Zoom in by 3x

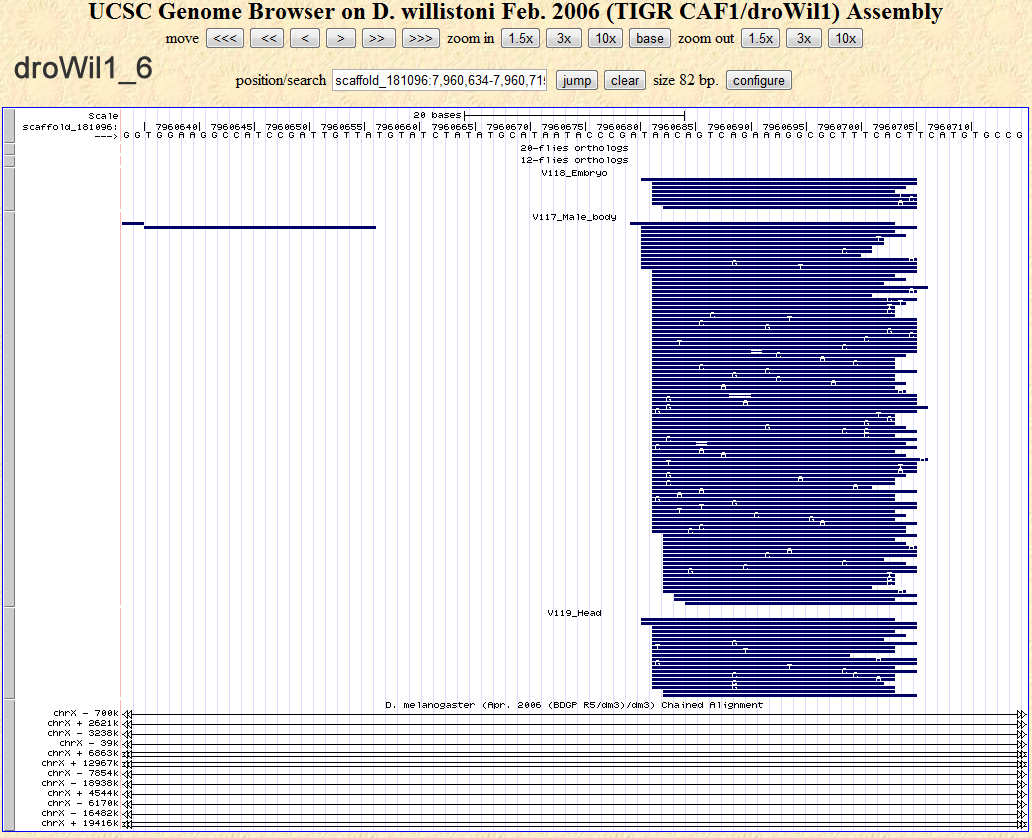coord(564,39)
